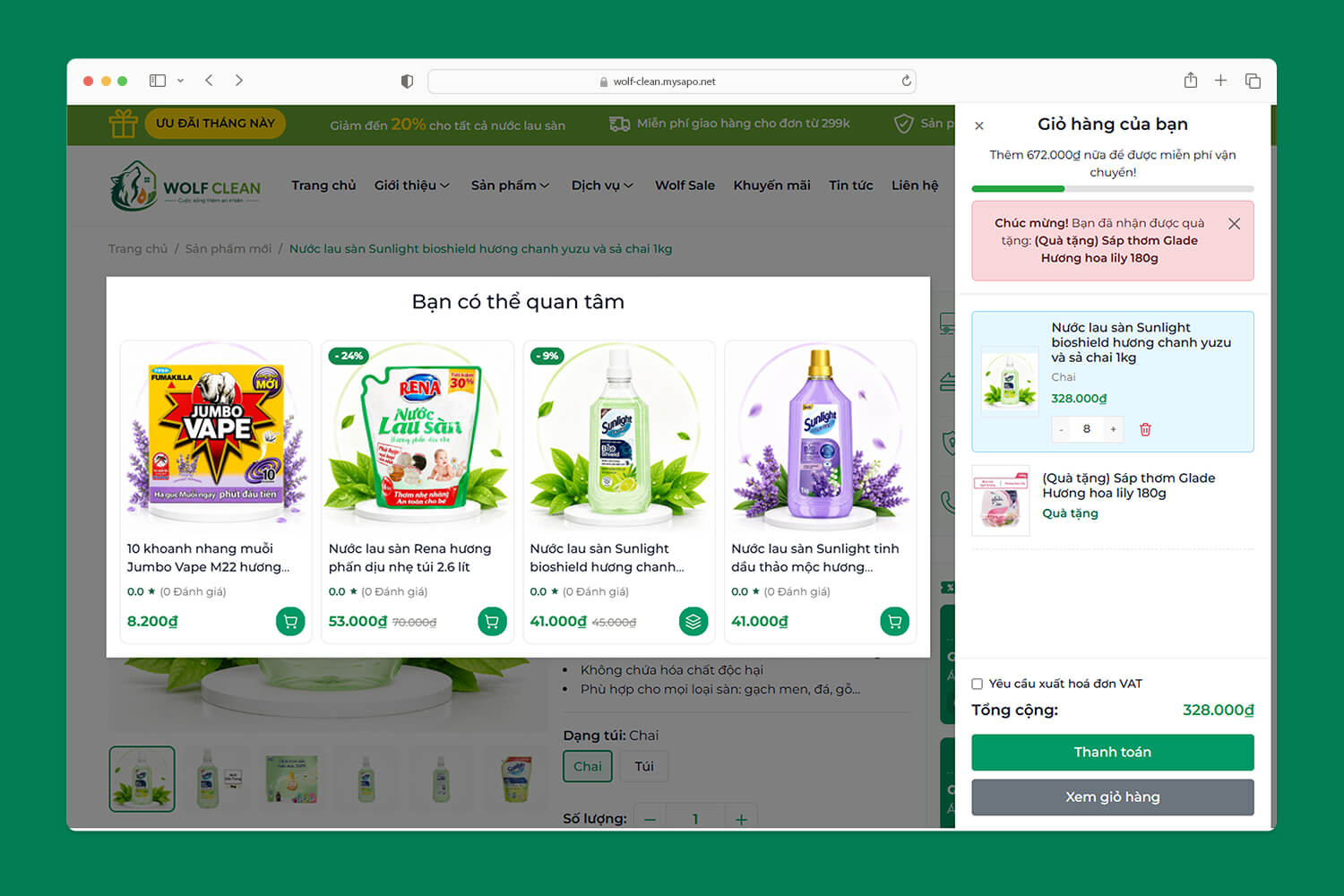Open the 10 khoanh nhang muỗi Jumbo Vape title
1344x896 pixels.
point(208,557)
